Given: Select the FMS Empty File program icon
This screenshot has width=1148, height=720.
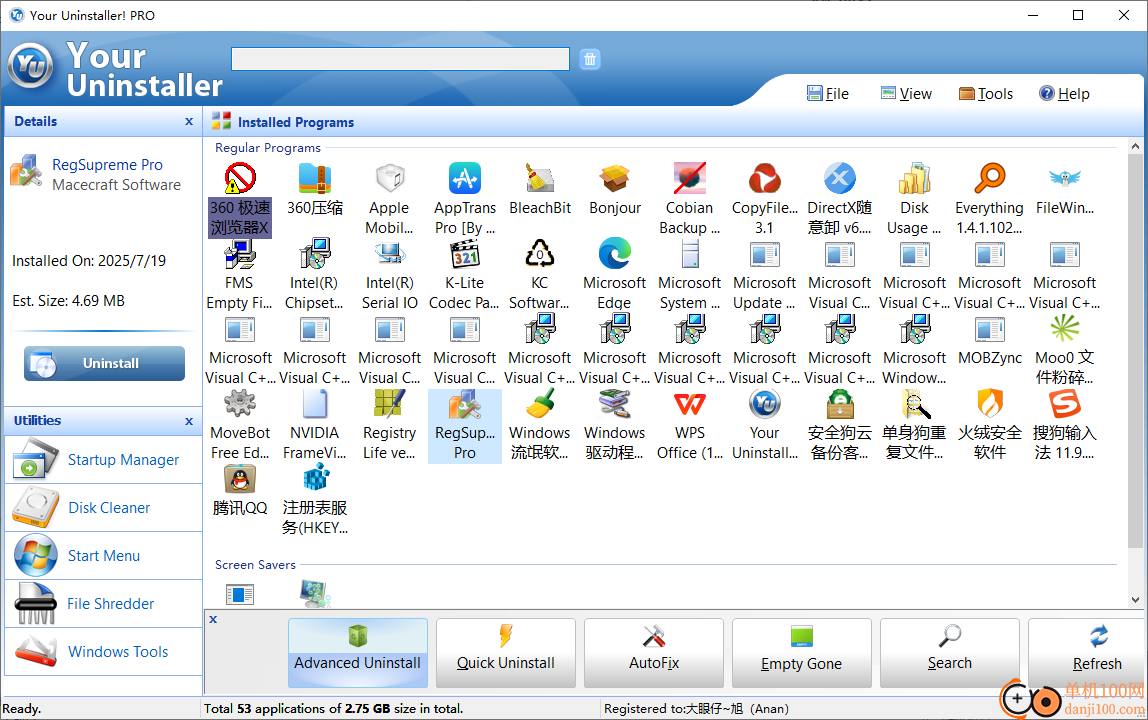Looking at the screenshot, I should tap(240, 254).
